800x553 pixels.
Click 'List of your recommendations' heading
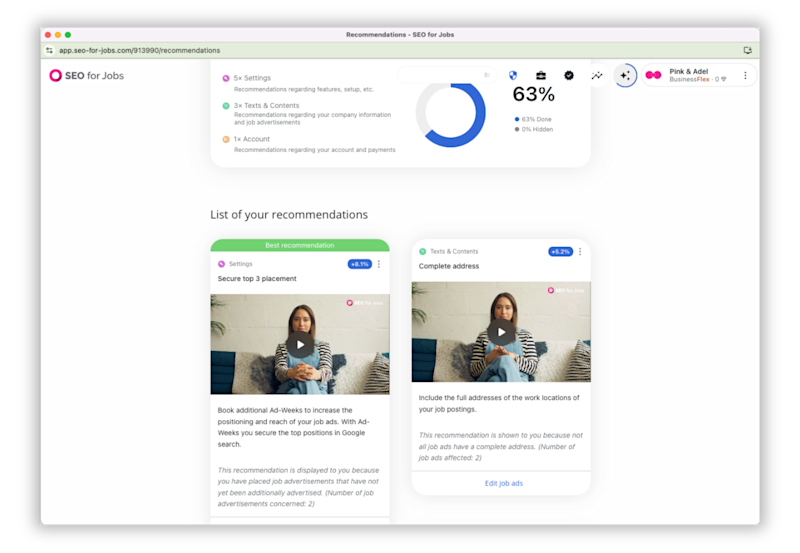pos(289,215)
